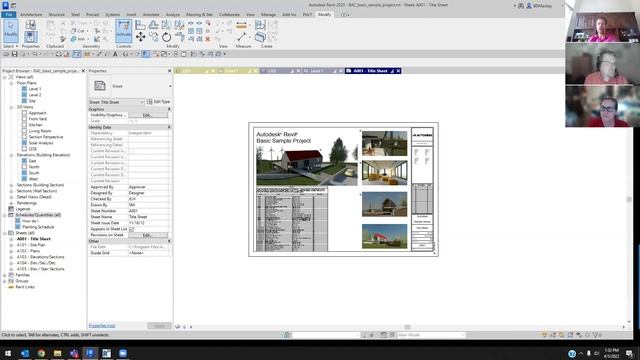Click the Properties palette ribbon button

pyautogui.click(x=30, y=37)
